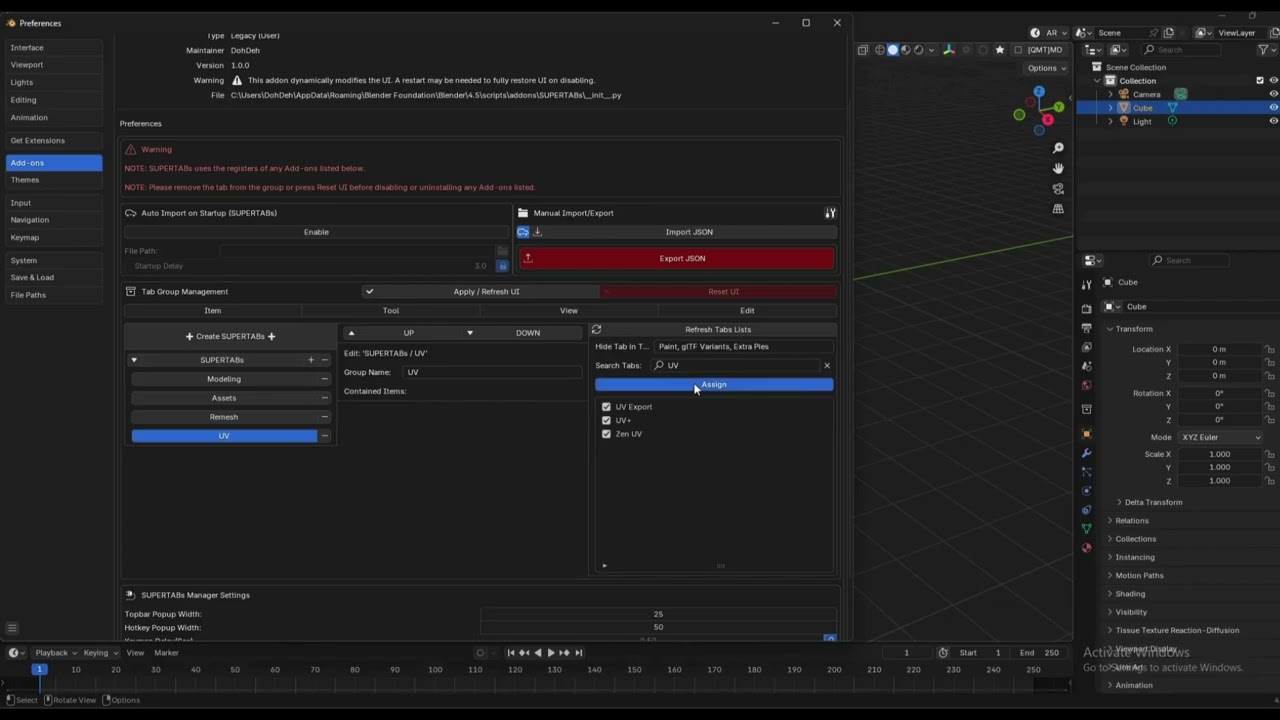Hide Cube with its eye icon
The height and width of the screenshot is (720, 1280).
coord(1273,108)
